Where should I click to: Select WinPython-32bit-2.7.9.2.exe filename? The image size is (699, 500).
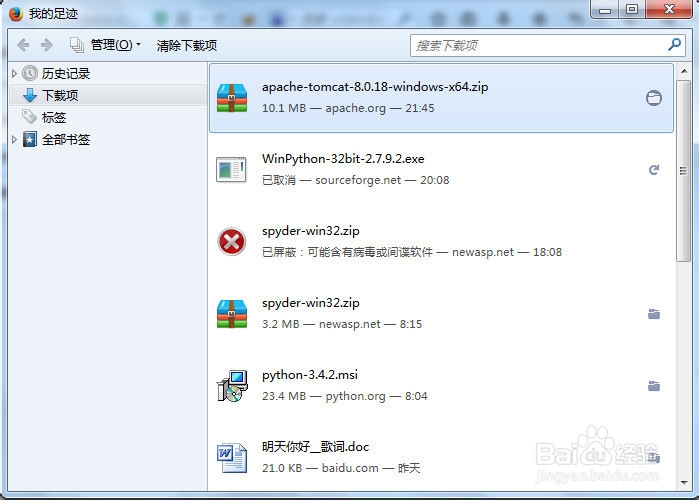coord(343,159)
